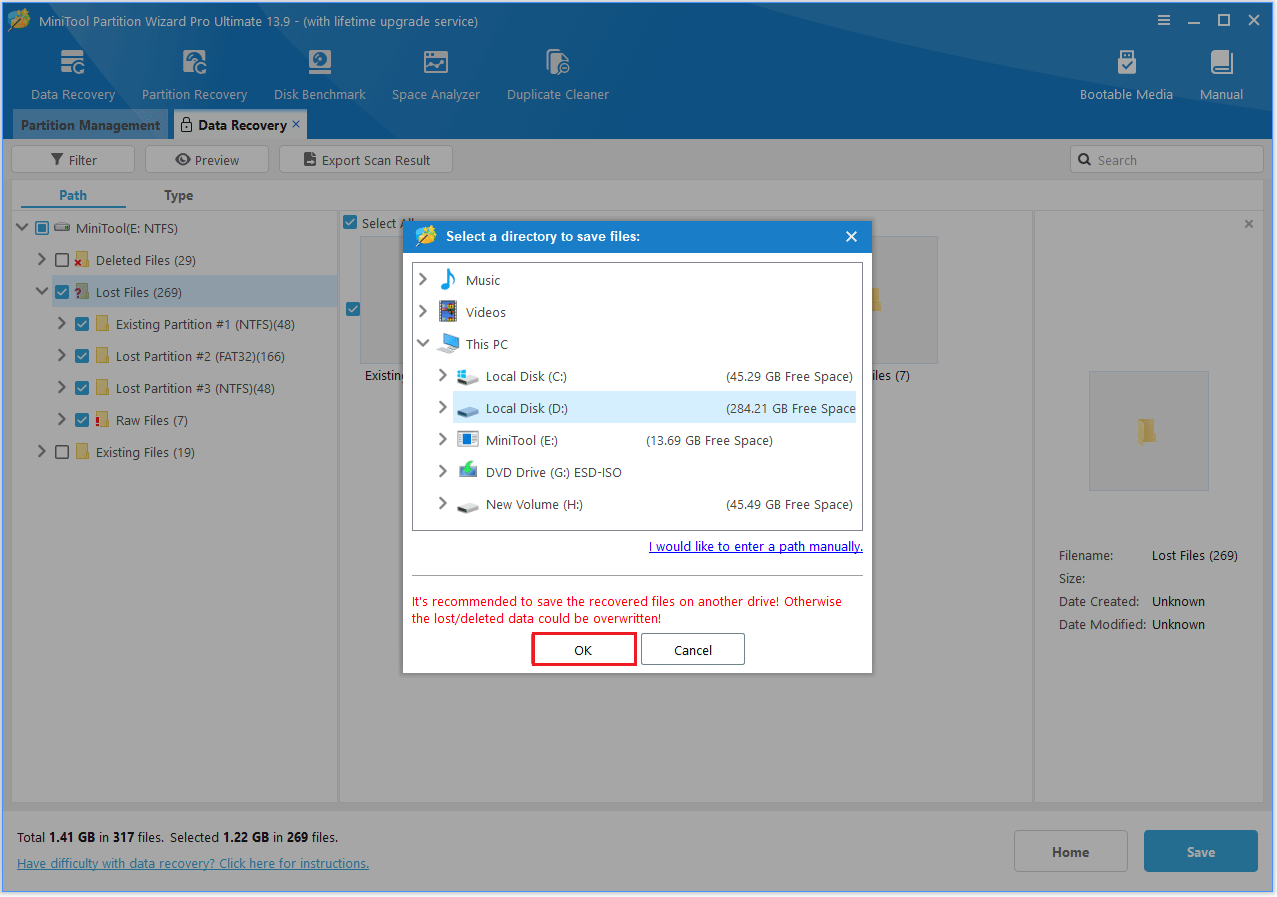Open the Bootable Media builder
This screenshot has width=1277, height=897.
(x=1126, y=75)
